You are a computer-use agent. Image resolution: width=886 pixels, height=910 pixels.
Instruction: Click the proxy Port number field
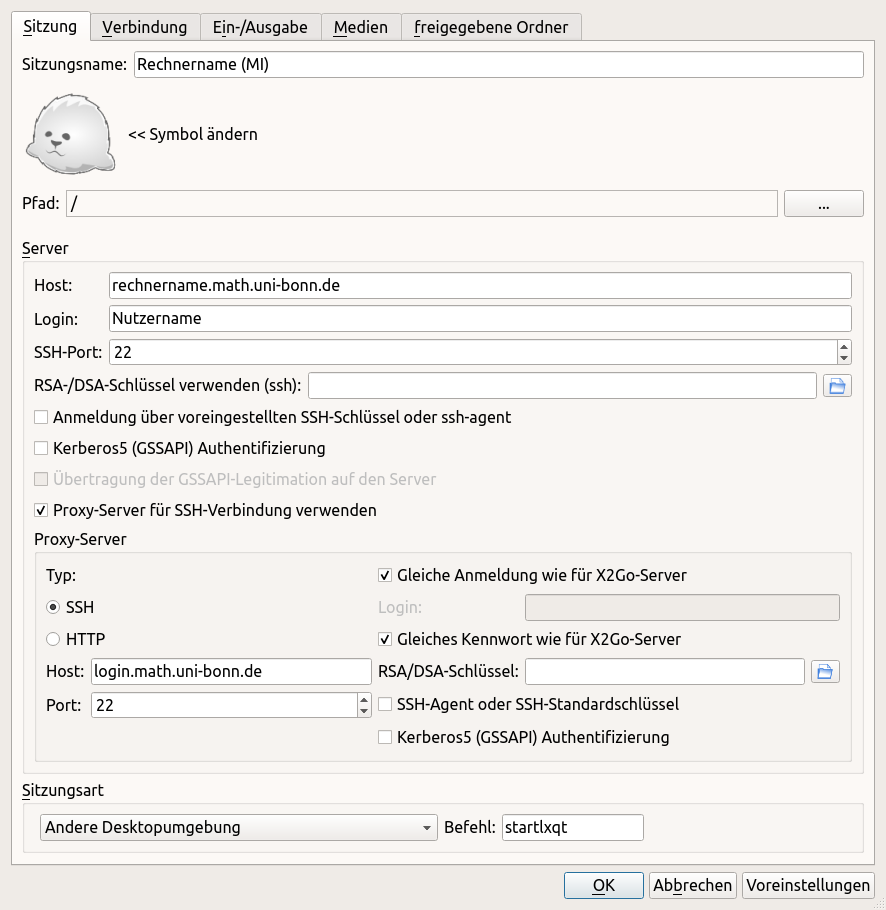click(225, 705)
